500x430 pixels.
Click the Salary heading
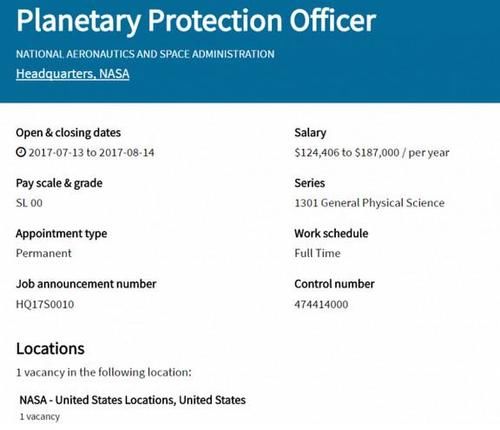coord(310,133)
